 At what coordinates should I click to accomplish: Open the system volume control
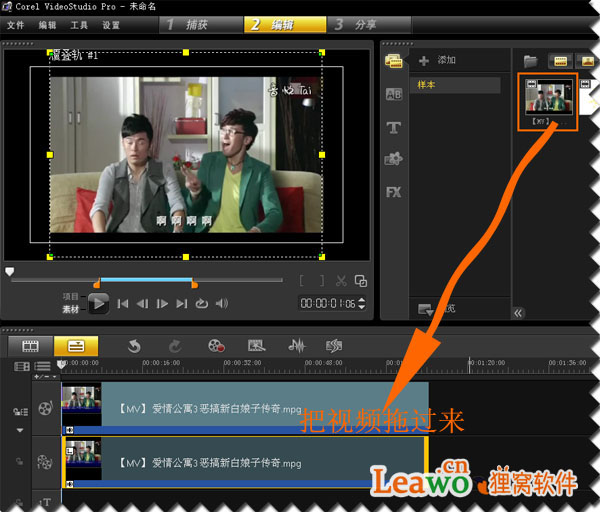222,304
